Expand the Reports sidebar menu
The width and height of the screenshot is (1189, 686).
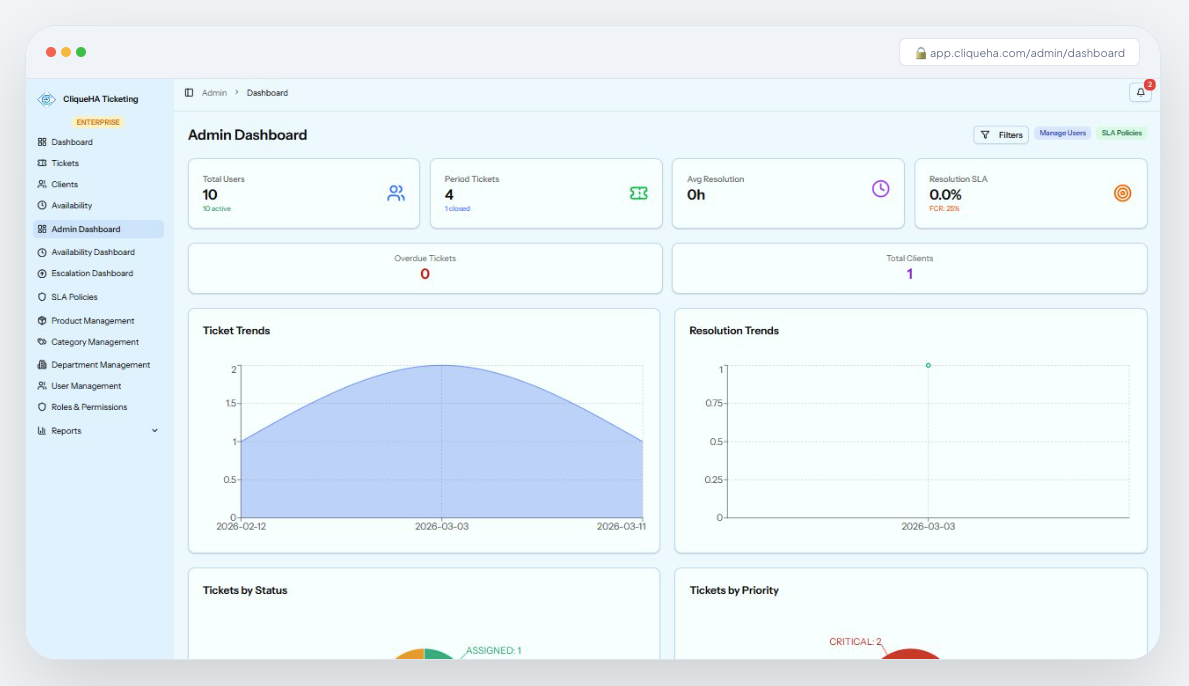(66, 431)
